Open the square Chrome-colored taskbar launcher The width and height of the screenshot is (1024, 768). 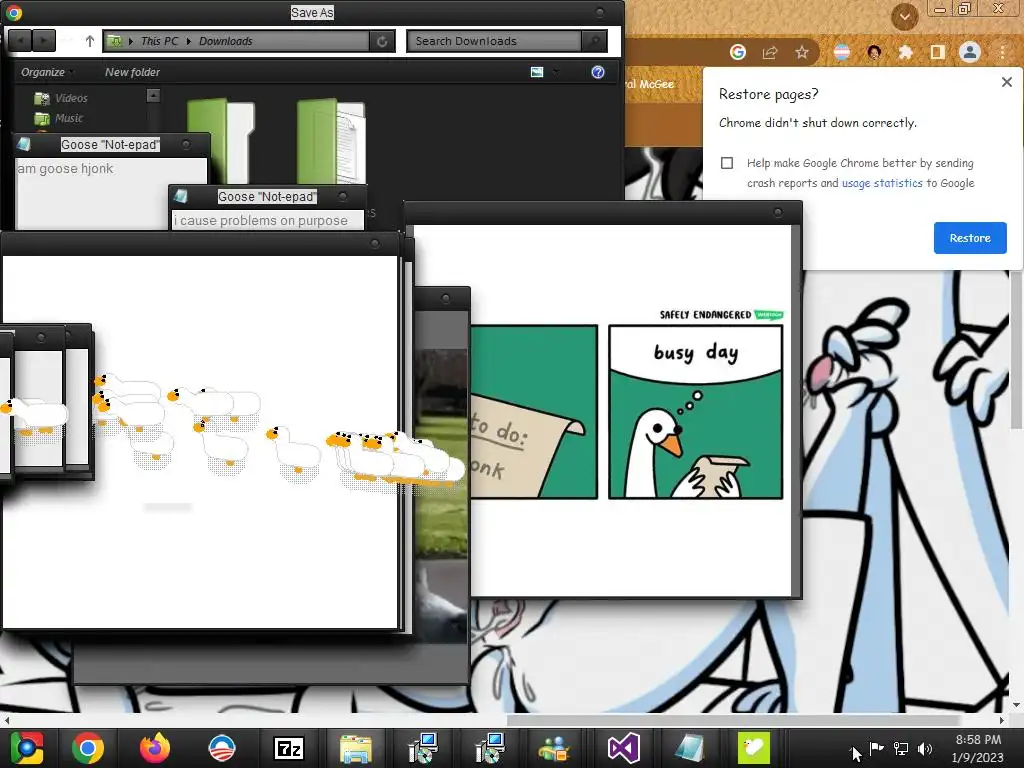coord(26,748)
